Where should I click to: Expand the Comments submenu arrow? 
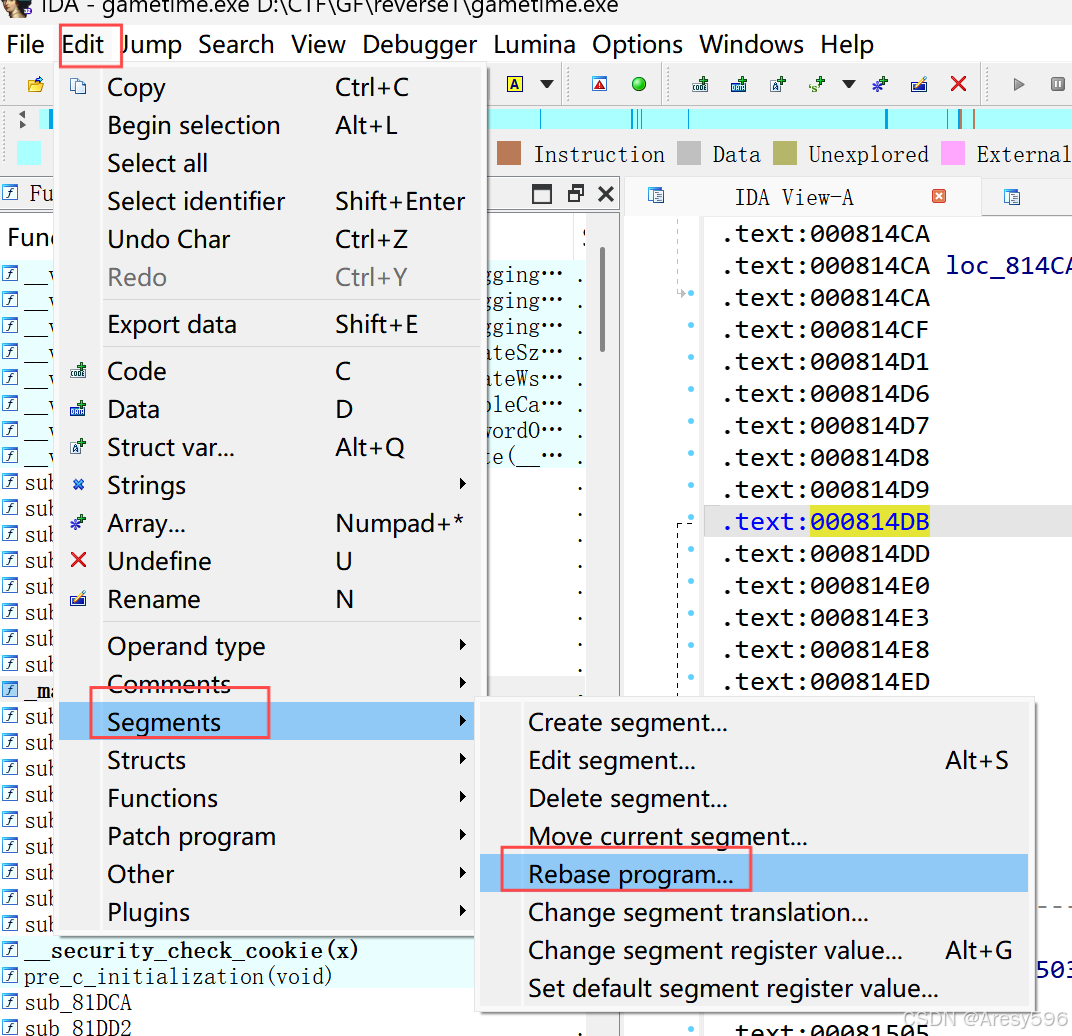pos(463,683)
